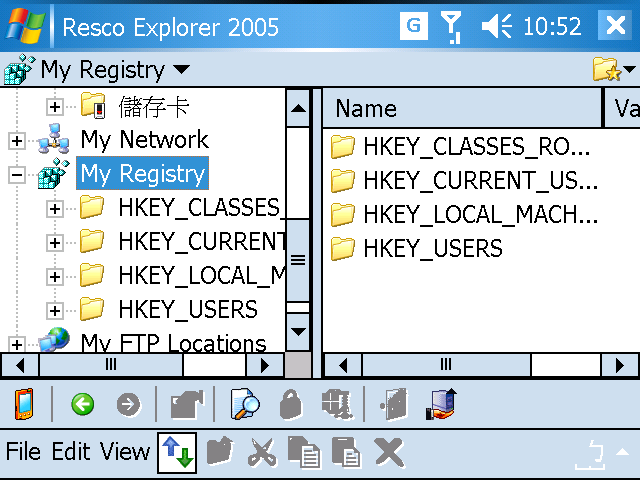Open the keyboard input panel arrow
Viewport: 640px width, 480px height.
(x=623, y=451)
